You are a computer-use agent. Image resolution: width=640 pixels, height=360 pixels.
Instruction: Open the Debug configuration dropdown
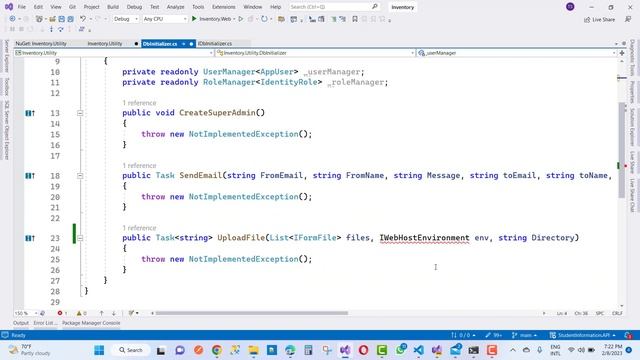pos(125,19)
